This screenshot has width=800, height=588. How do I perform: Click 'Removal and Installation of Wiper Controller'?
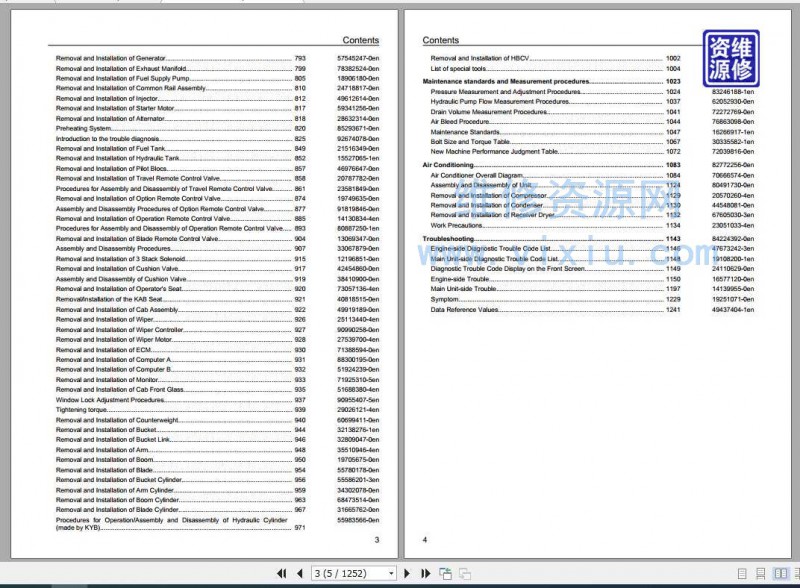pyautogui.click(x=119, y=330)
